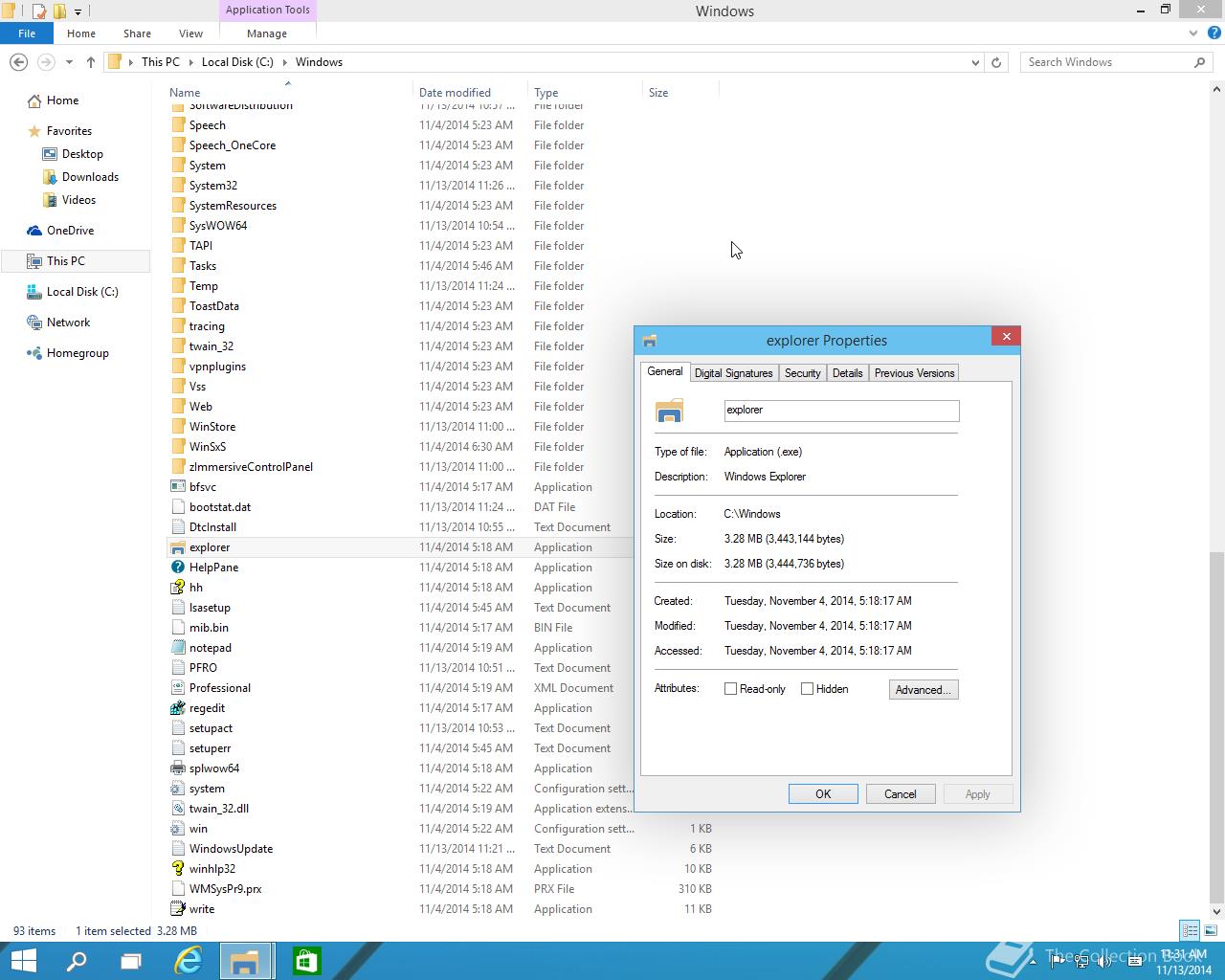Expand the ribbon with the chevron
The height and width of the screenshot is (980, 1225).
pyautogui.click(x=1192, y=33)
